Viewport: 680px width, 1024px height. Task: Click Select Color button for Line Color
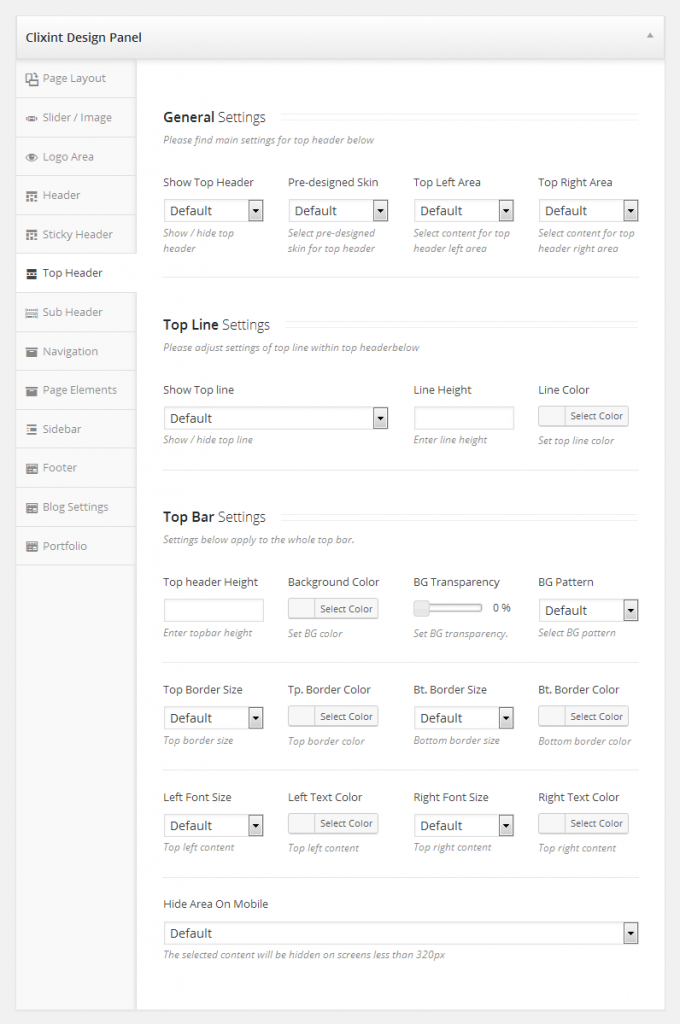coord(596,416)
